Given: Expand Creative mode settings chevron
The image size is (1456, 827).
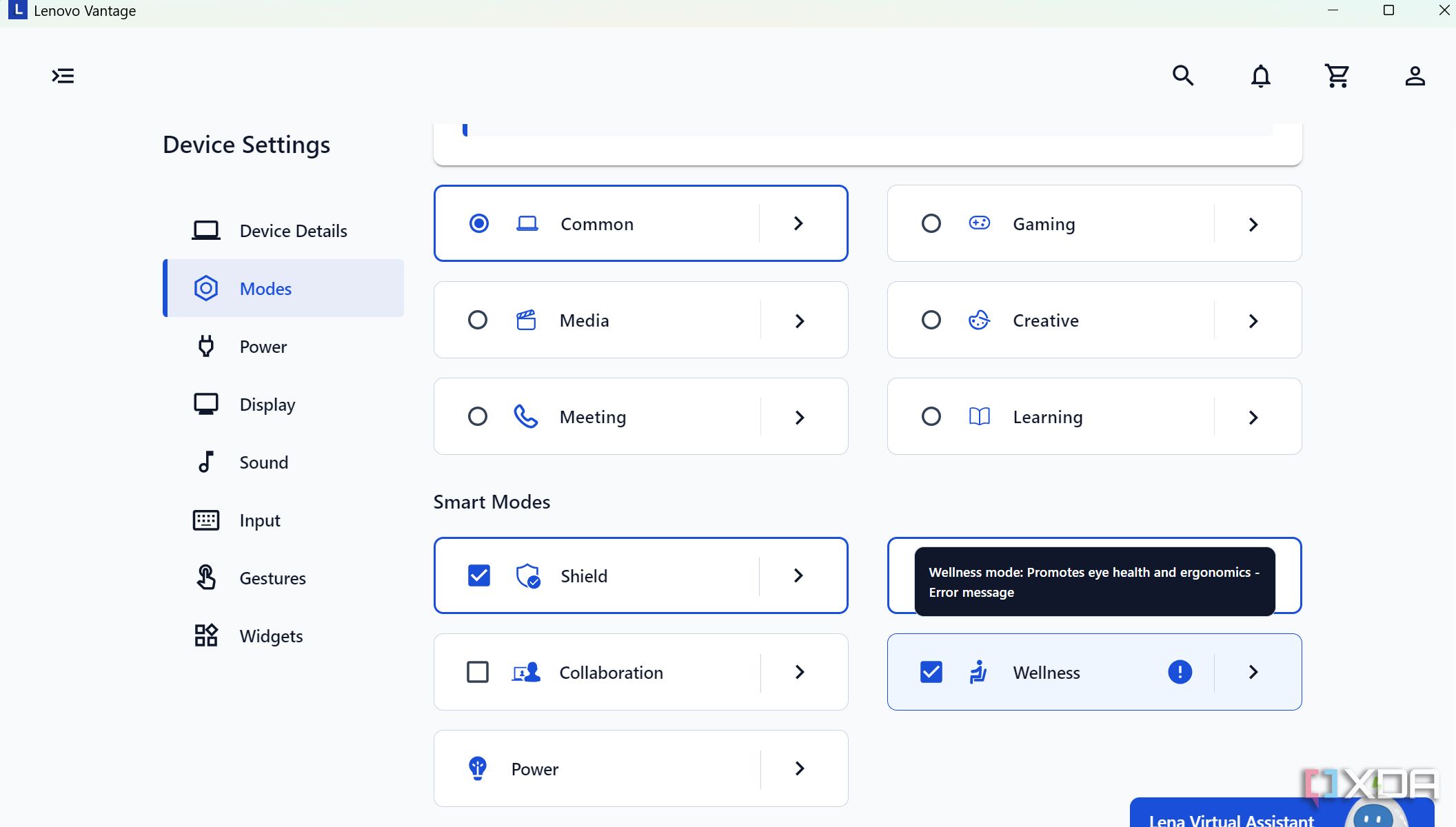Looking at the screenshot, I should point(1253,321).
